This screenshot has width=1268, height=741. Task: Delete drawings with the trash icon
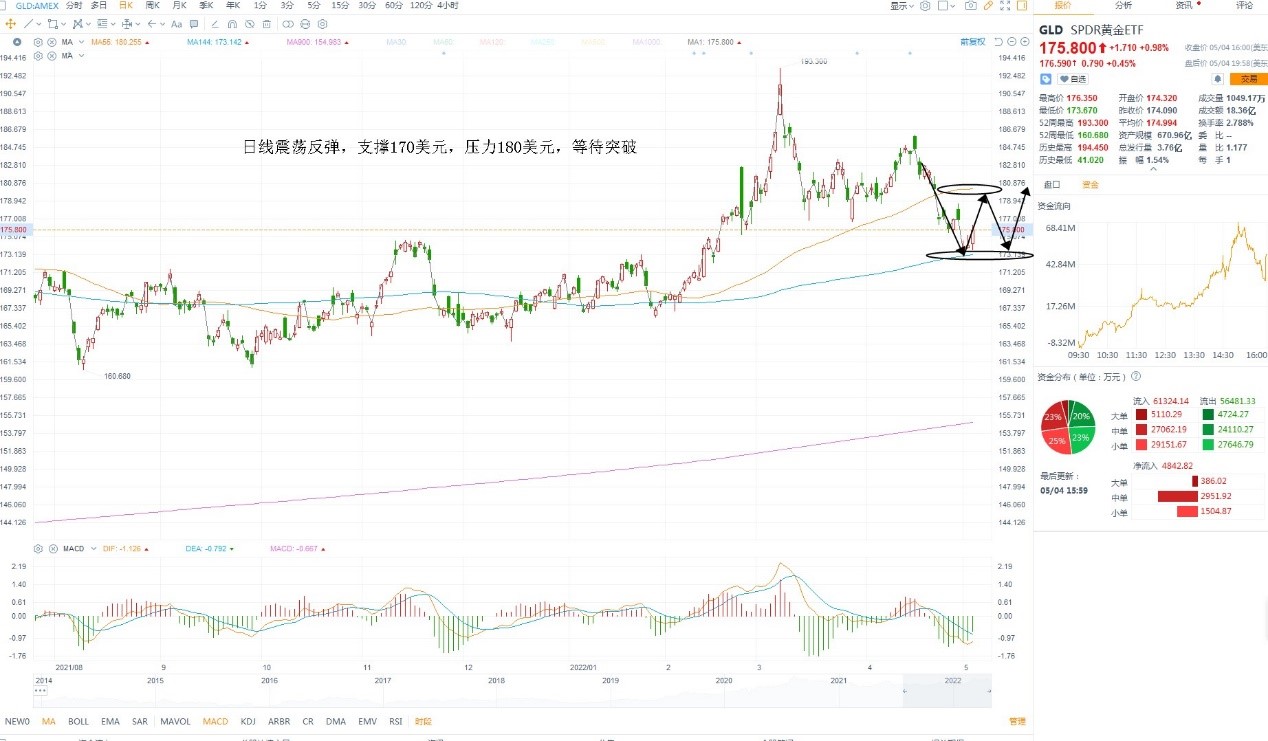pyautogui.click(x=266, y=24)
